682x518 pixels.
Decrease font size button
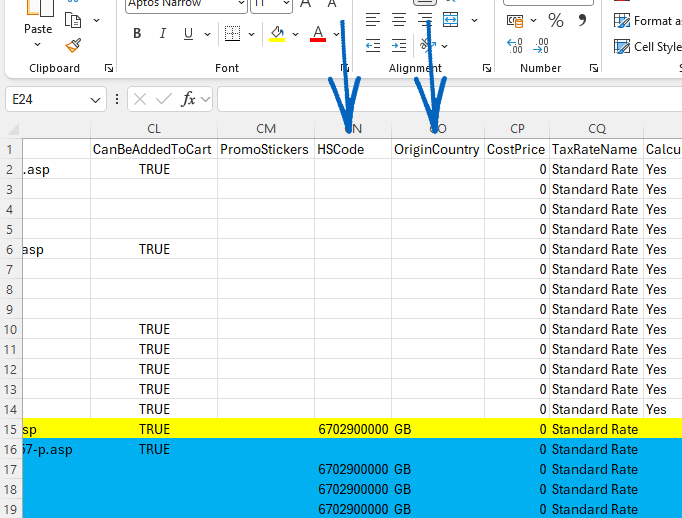click(332, 3)
